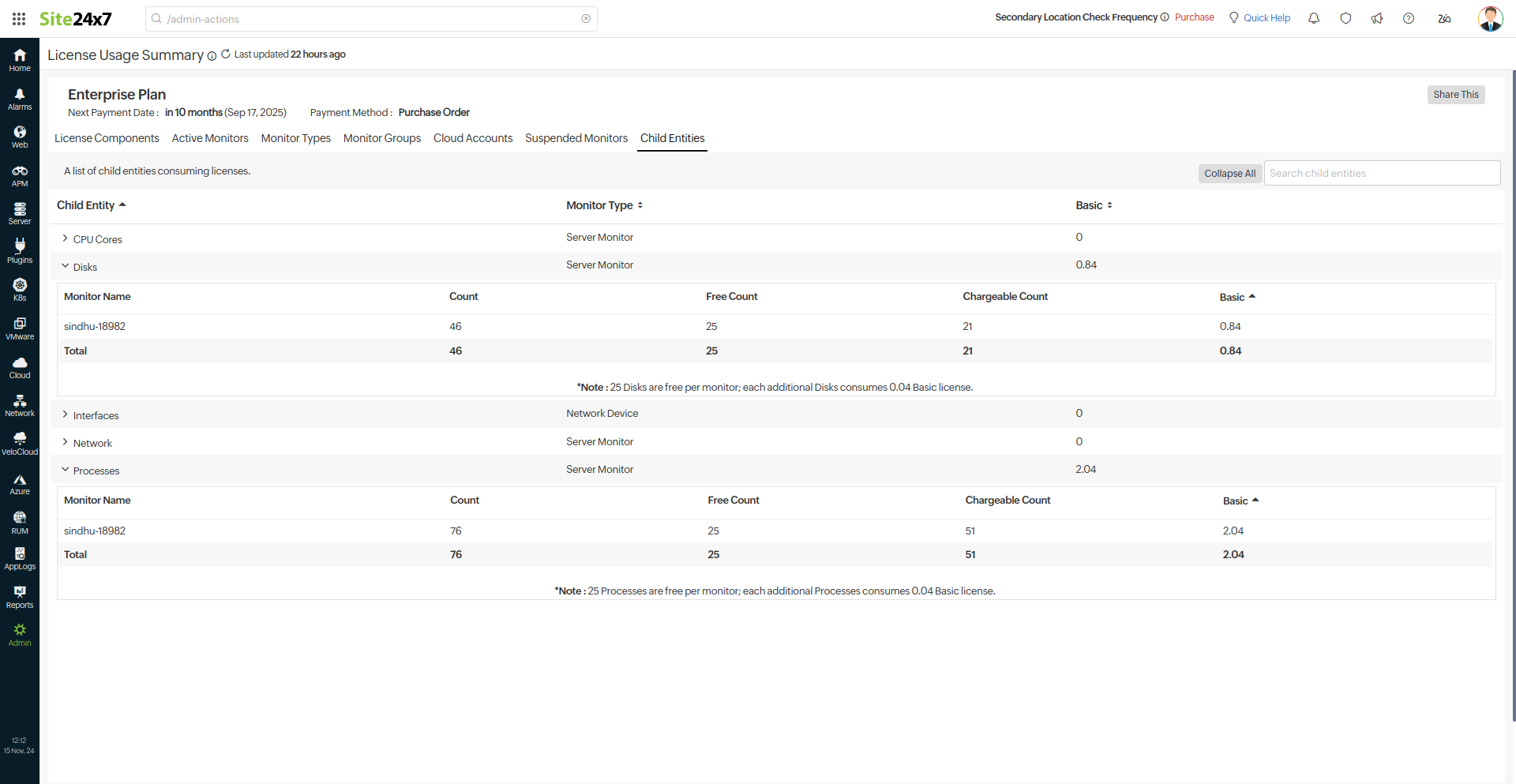Click the Share This button

(x=1455, y=95)
